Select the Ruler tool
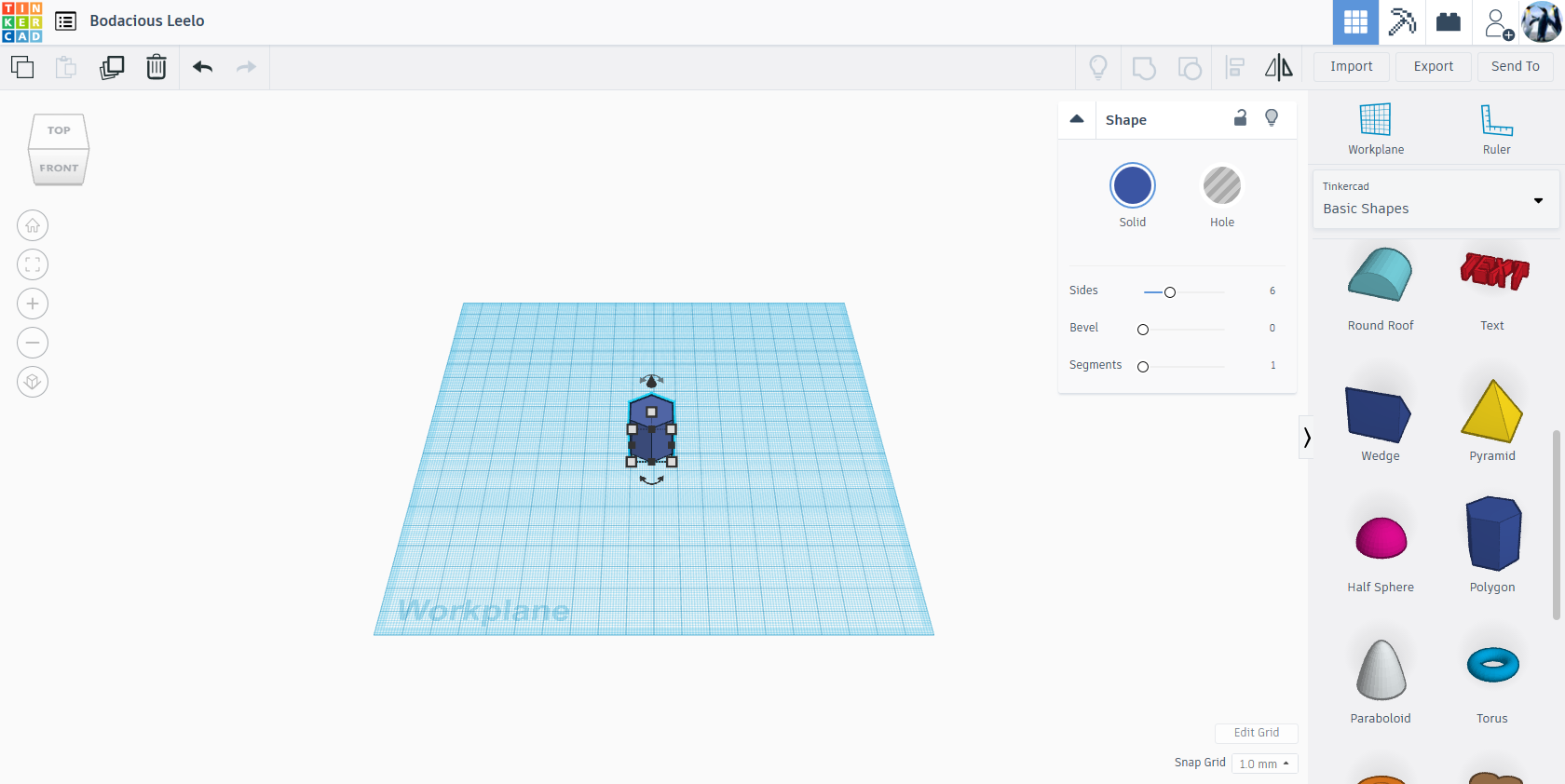 click(1497, 129)
